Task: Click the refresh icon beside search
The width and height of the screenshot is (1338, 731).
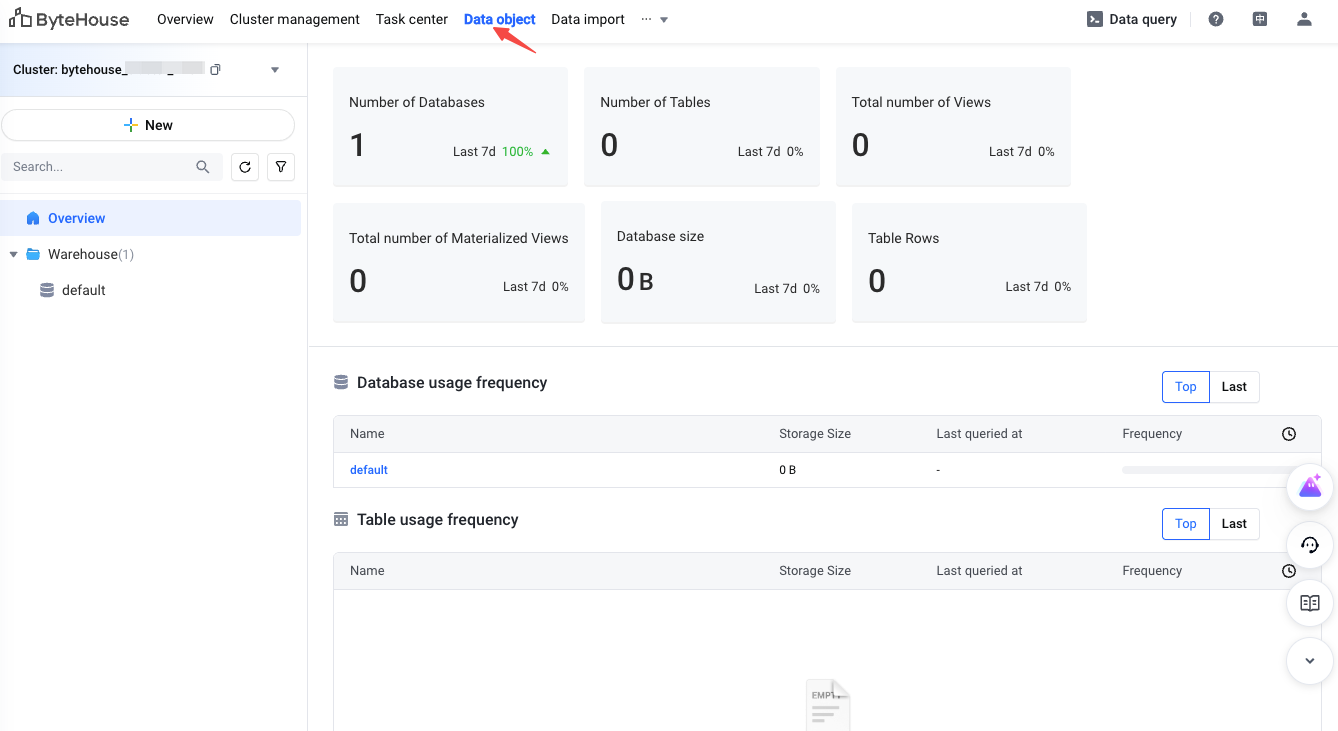Action: tap(245, 167)
